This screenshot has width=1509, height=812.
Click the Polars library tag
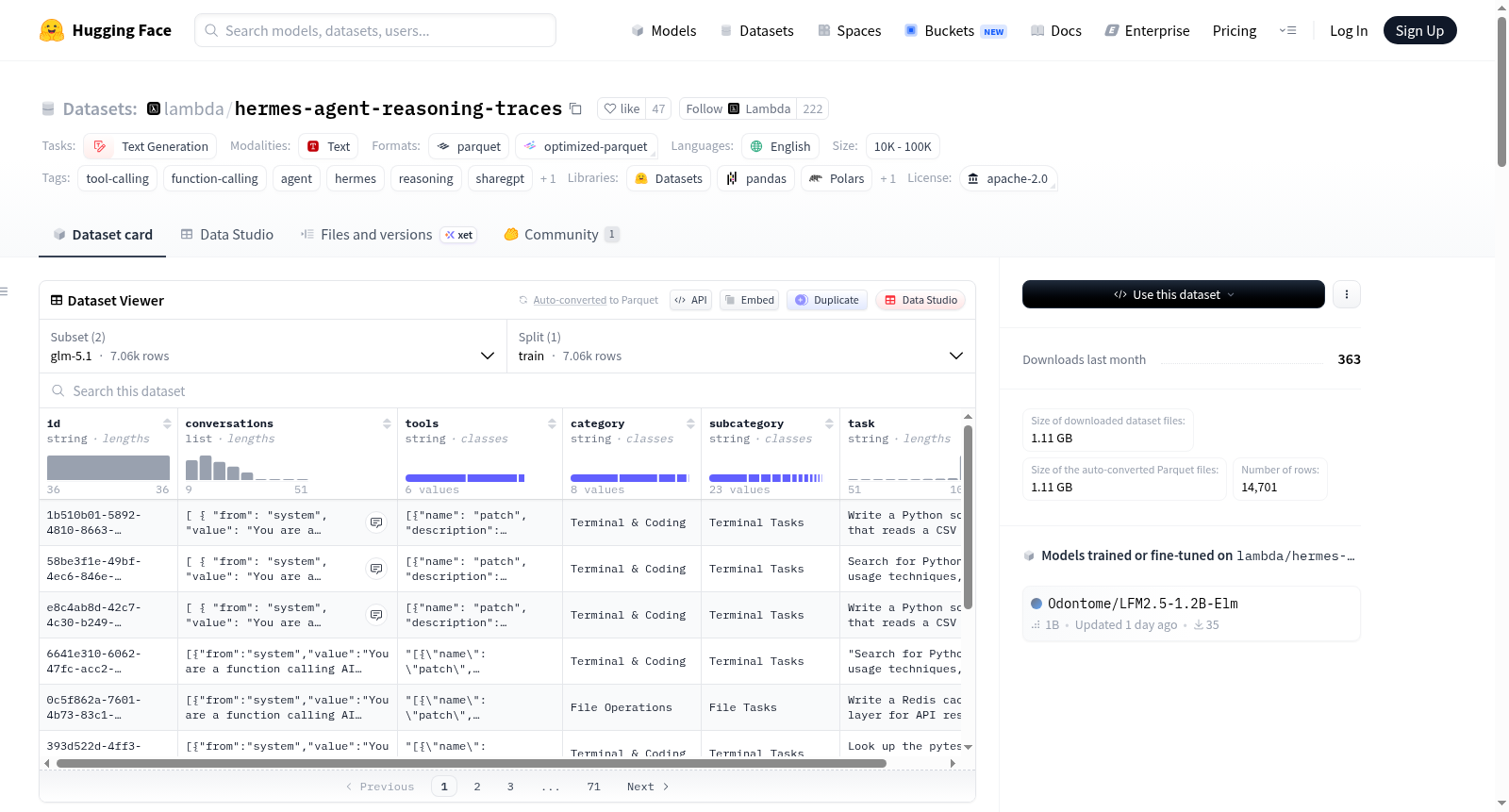tap(837, 178)
